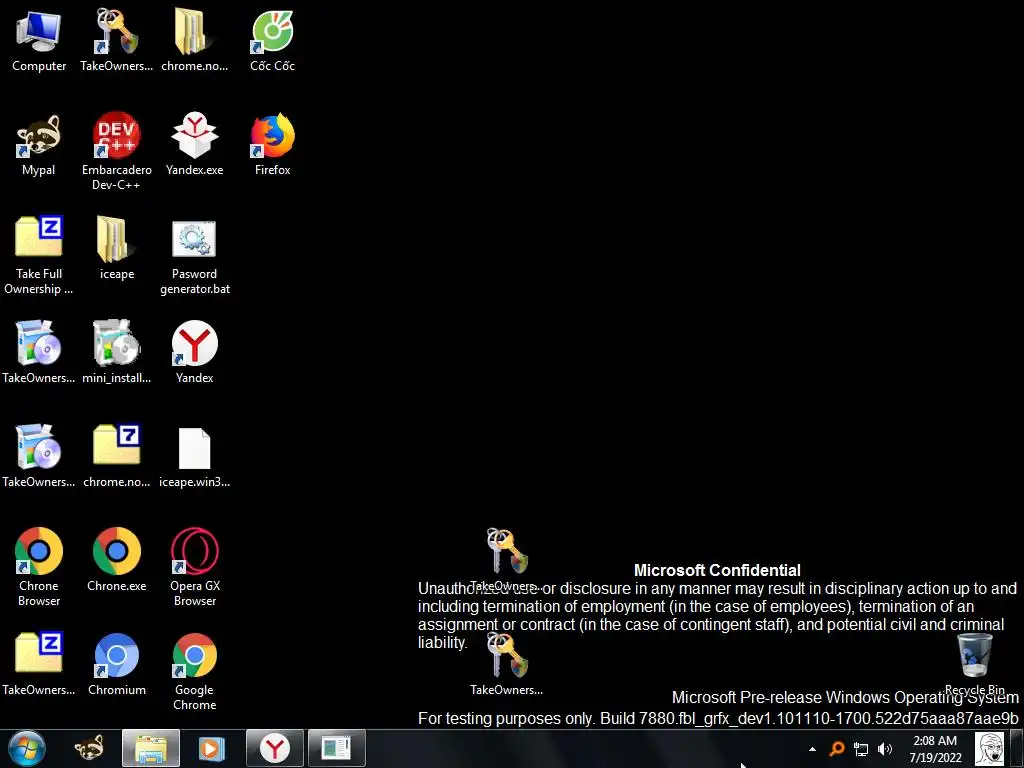Launch Windows Media Player from the taskbar

(x=212, y=748)
